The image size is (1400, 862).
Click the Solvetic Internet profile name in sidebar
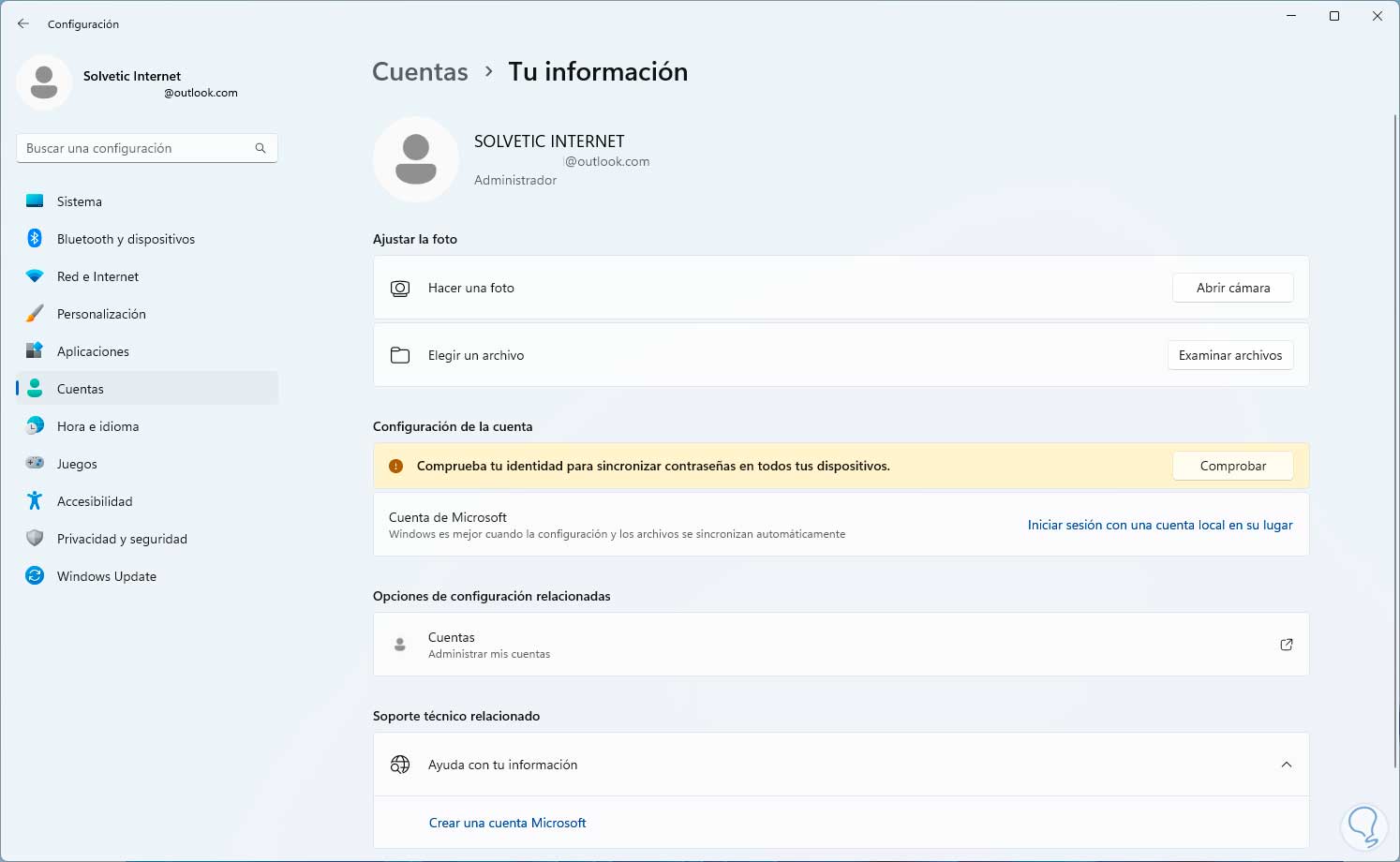click(132, 76)
